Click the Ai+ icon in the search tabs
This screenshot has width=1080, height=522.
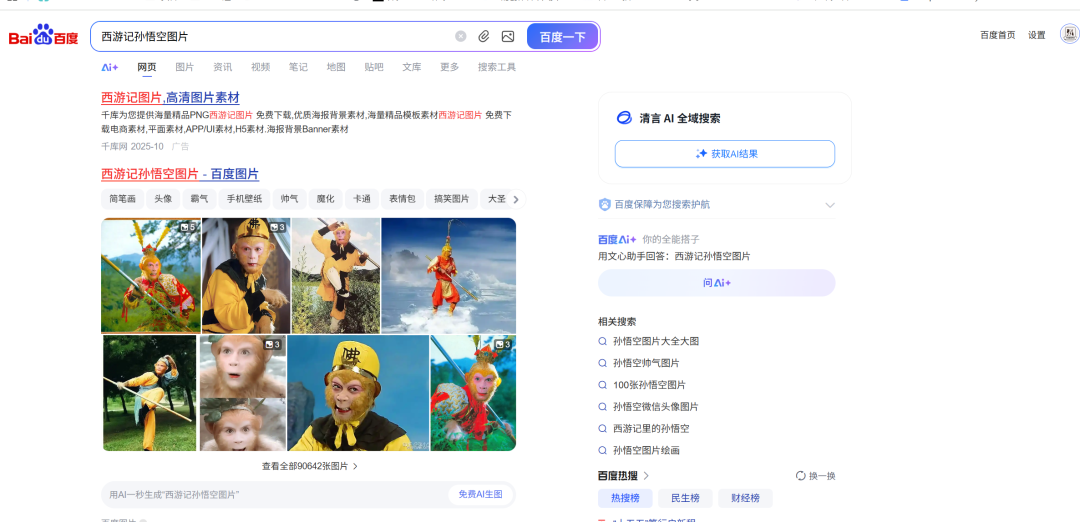click(x=110, y=67)
